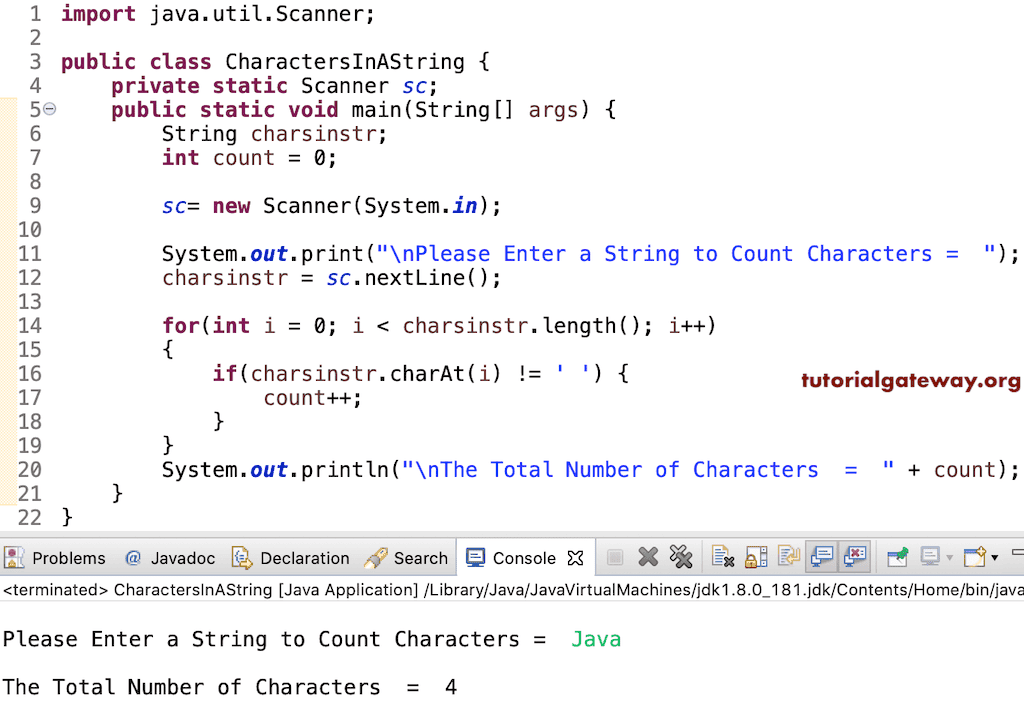Collapse the main method fold marker
This screenshot has width=1024, height=702.
[x=51, y=108]
